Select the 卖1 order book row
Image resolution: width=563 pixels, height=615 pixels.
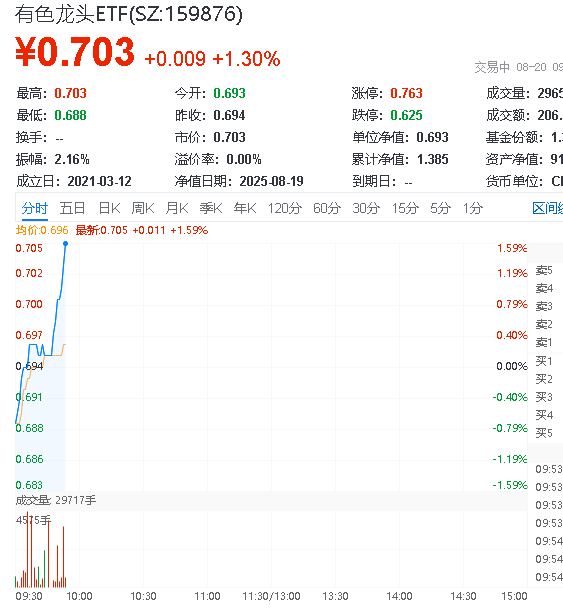tap(545, 342)
